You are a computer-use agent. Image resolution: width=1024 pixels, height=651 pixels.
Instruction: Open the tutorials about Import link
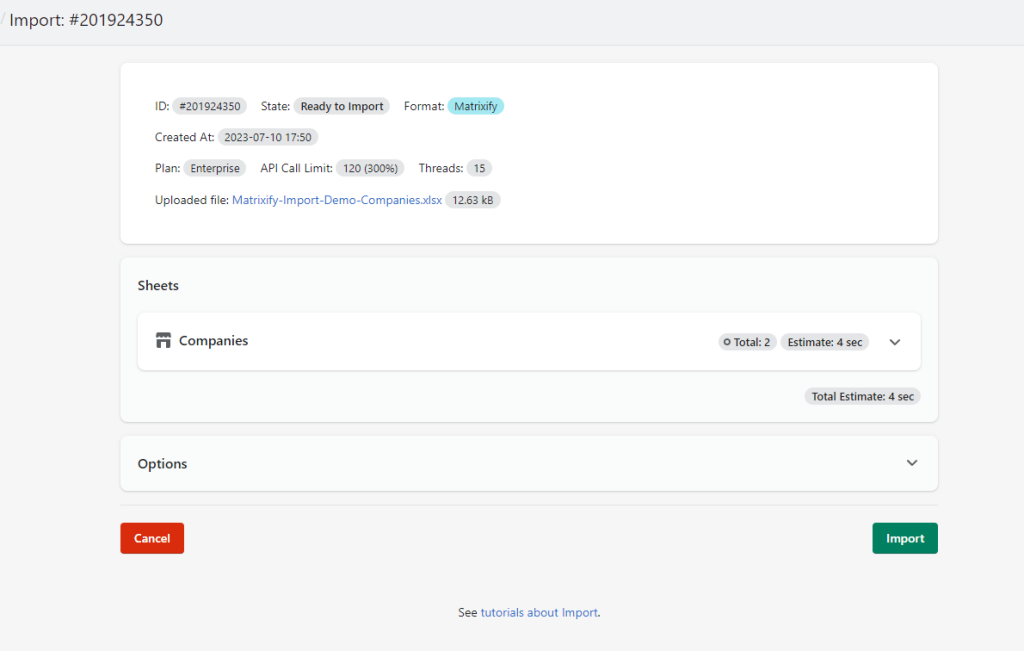coord(540,612)
